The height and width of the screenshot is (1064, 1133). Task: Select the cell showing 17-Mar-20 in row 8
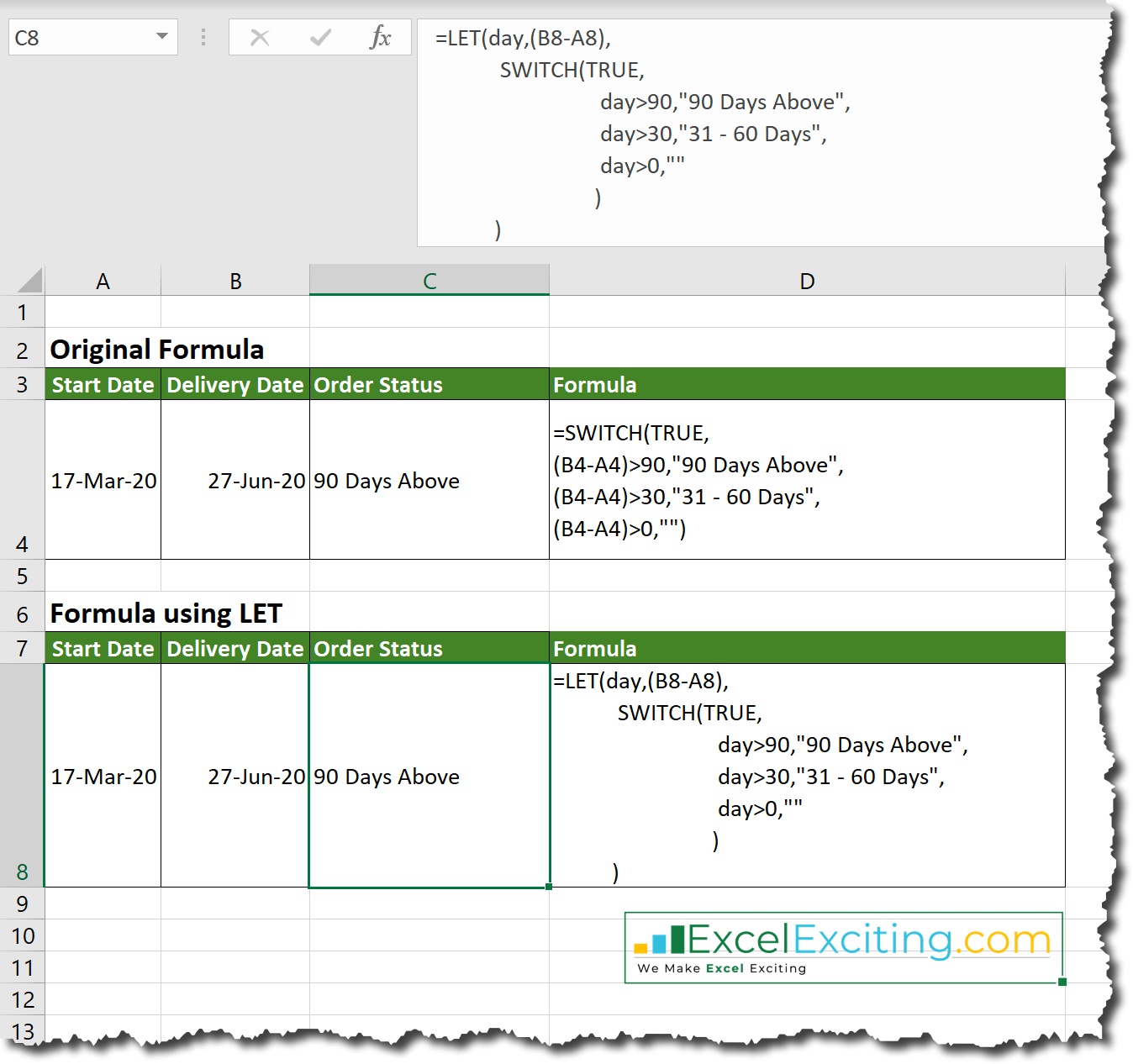[103, 776]
